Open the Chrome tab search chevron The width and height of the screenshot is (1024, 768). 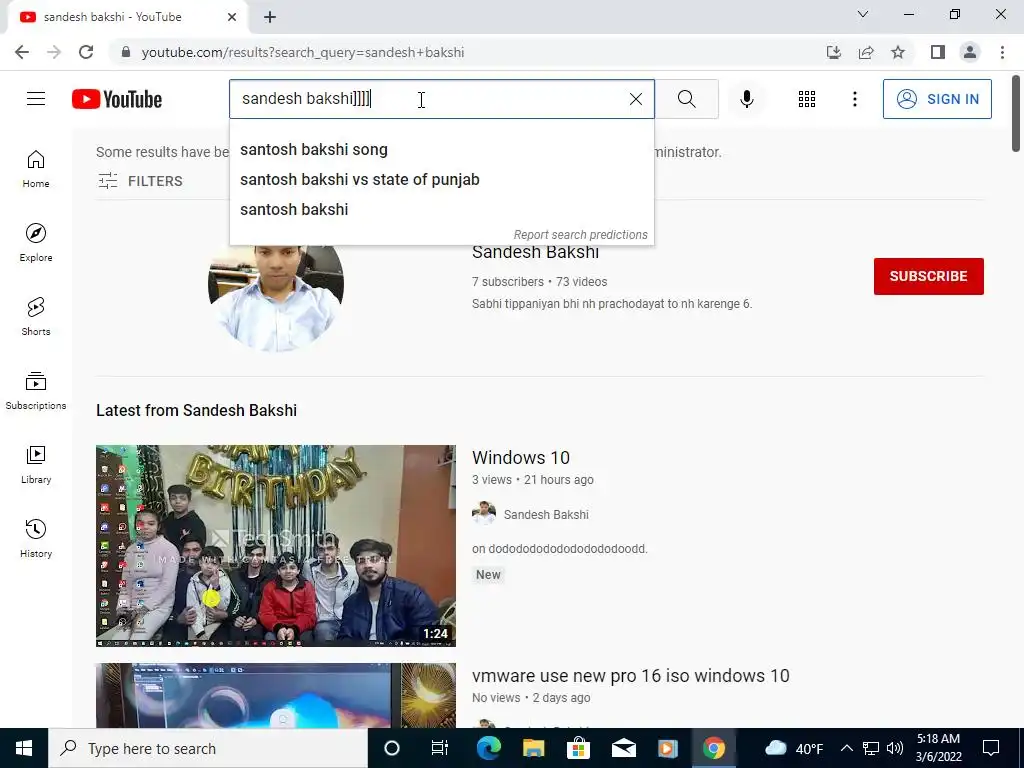(863, 14)
